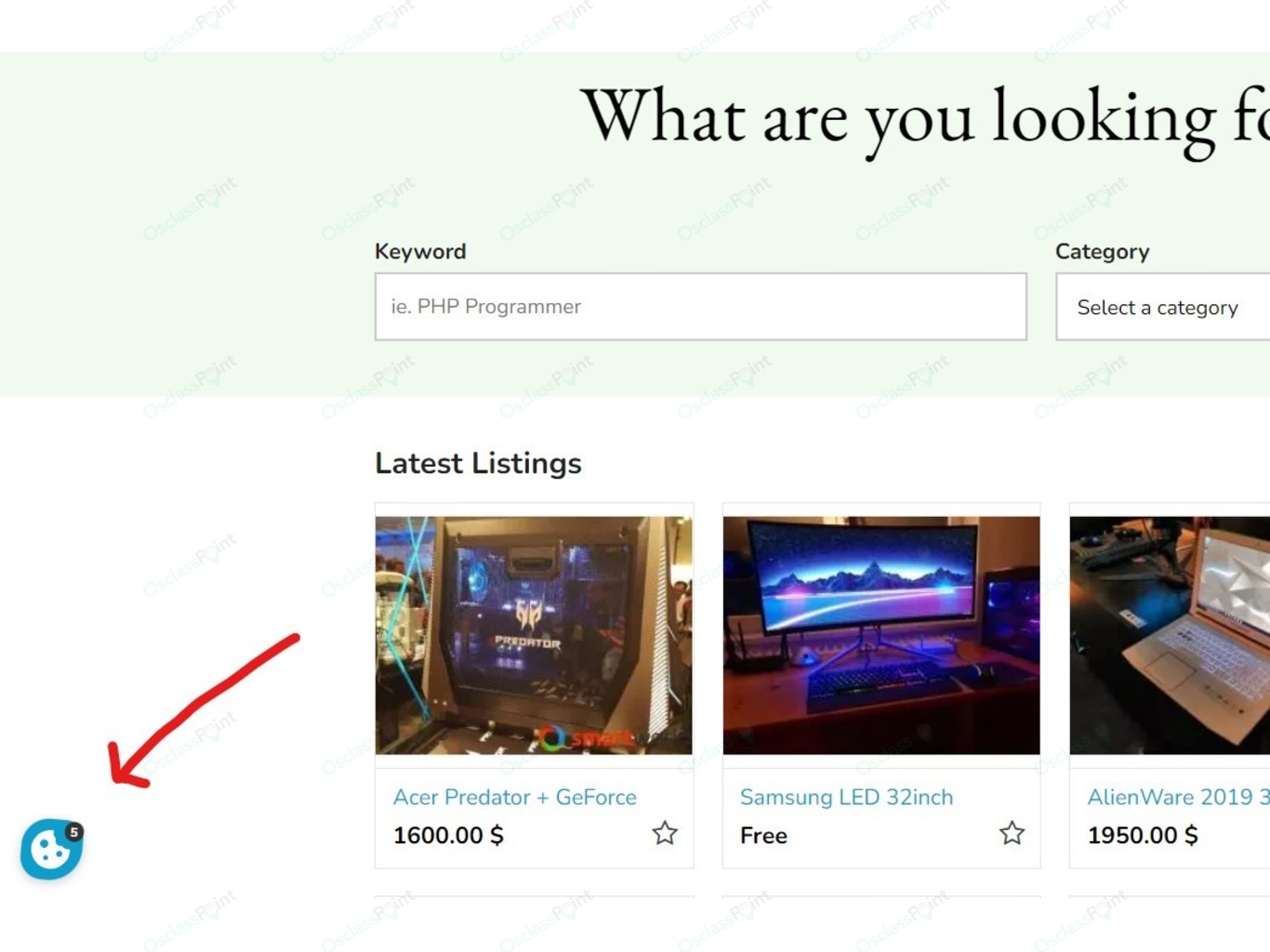The width and height of the screenshot is (1270, 952).
Task: Favorite the Samsung LED 32inch listing star
Action: 1012,833
